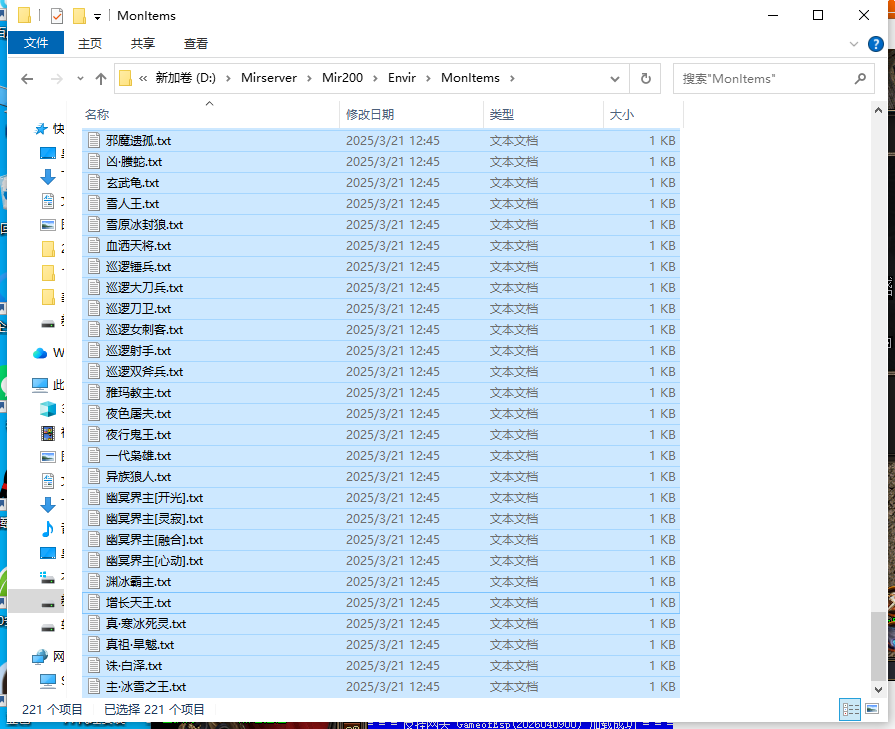Click the Forward navigation arrow
Screen dimensions: 895x729
pyautogui.click(x=56, y=79)
